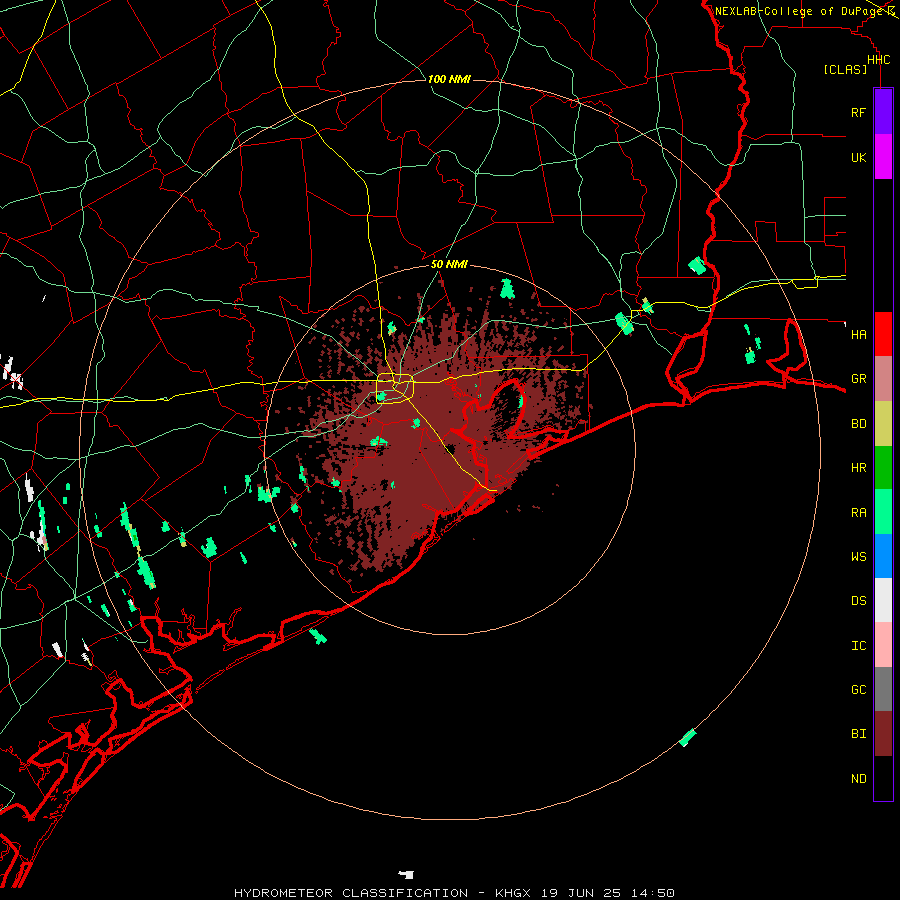Click the WS legend label

click(858, 556)
